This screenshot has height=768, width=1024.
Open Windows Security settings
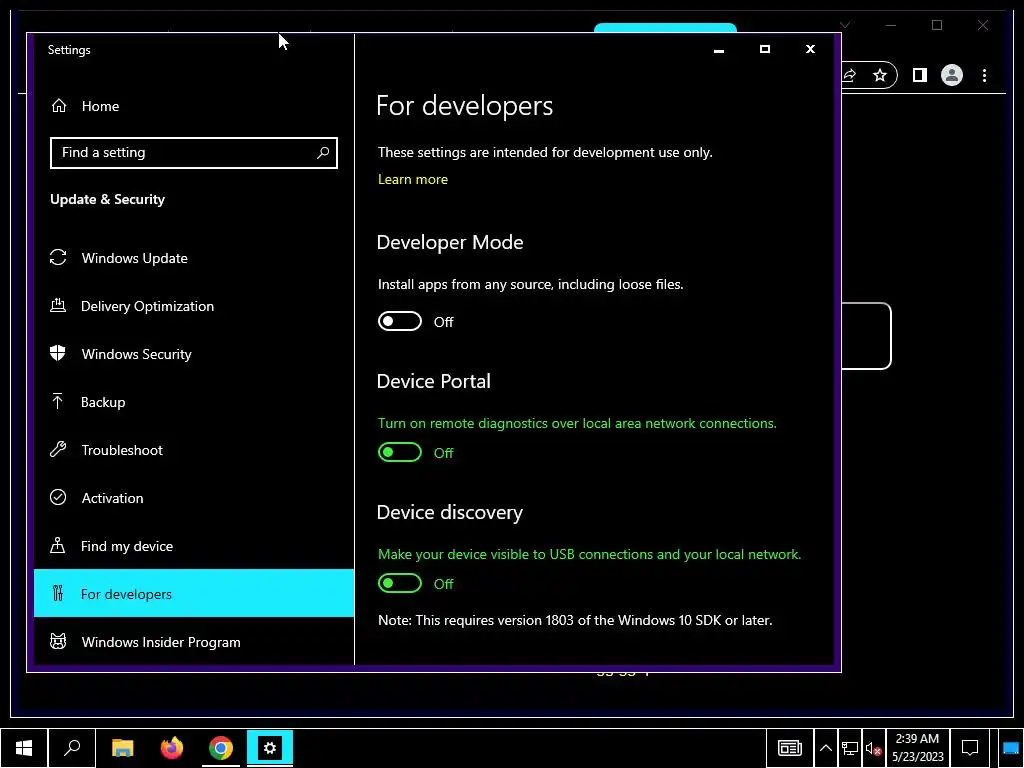click(x=193, y=354)
